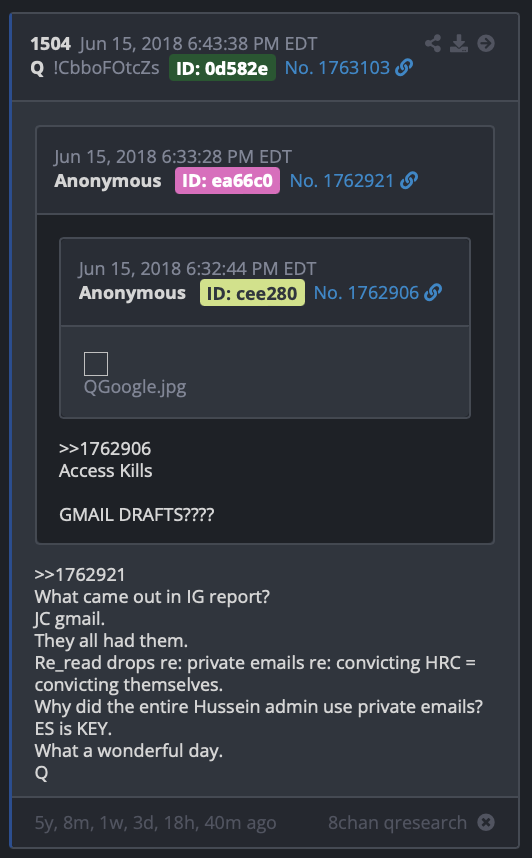Open post No. 1762906 link
532x858 pixels.
[x=366, y=293]
